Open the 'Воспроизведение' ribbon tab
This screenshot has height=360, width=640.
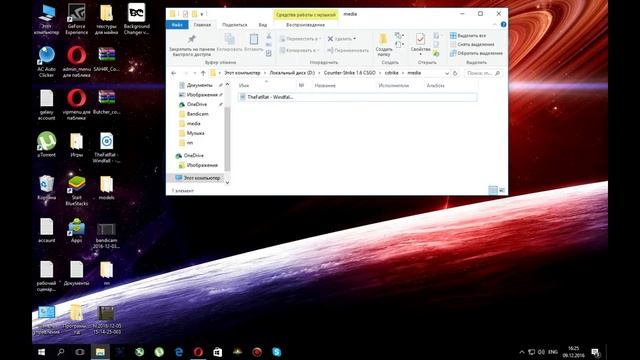coord(305,25)
